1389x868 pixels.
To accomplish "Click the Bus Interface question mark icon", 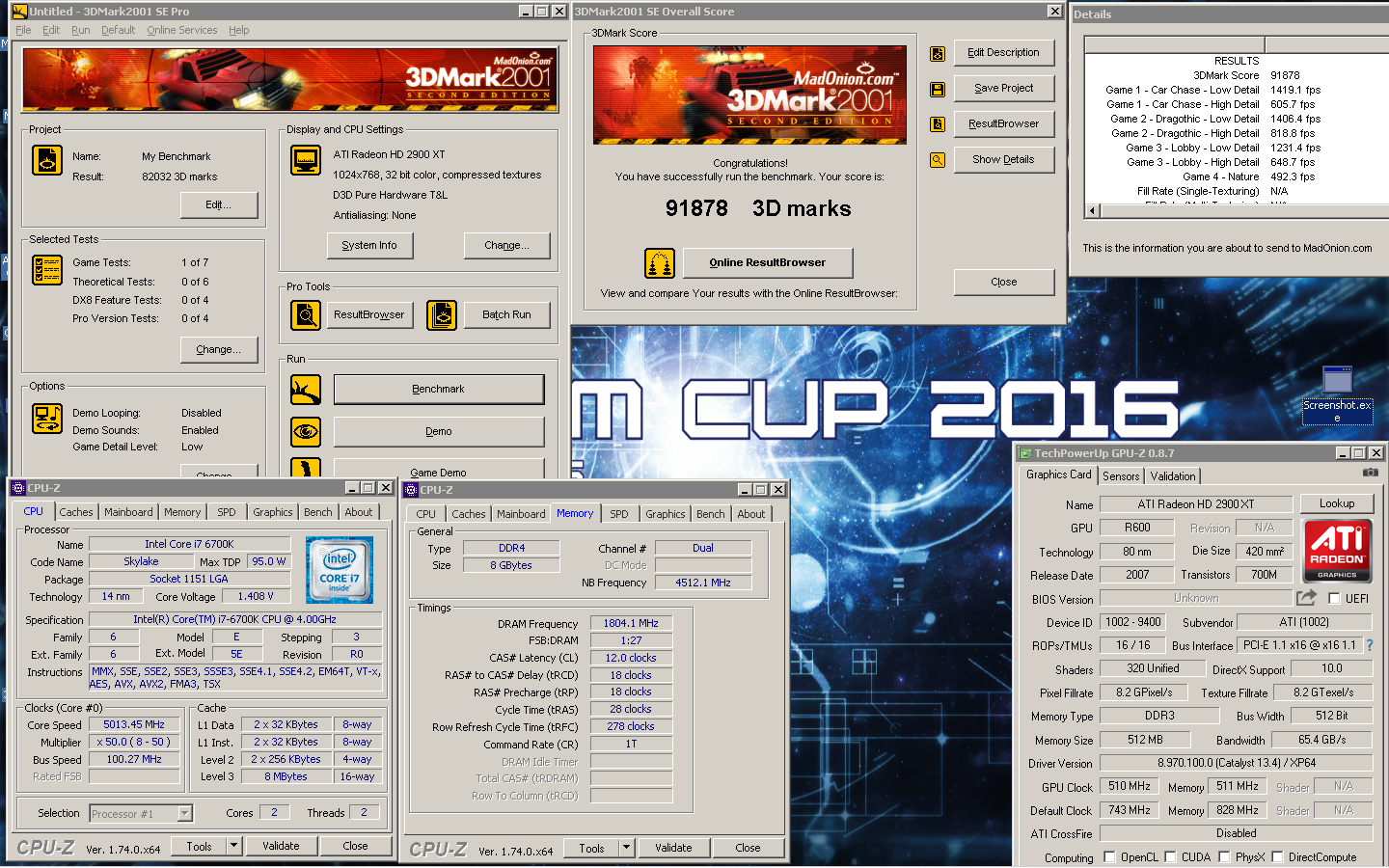I will pos(1369,645).
